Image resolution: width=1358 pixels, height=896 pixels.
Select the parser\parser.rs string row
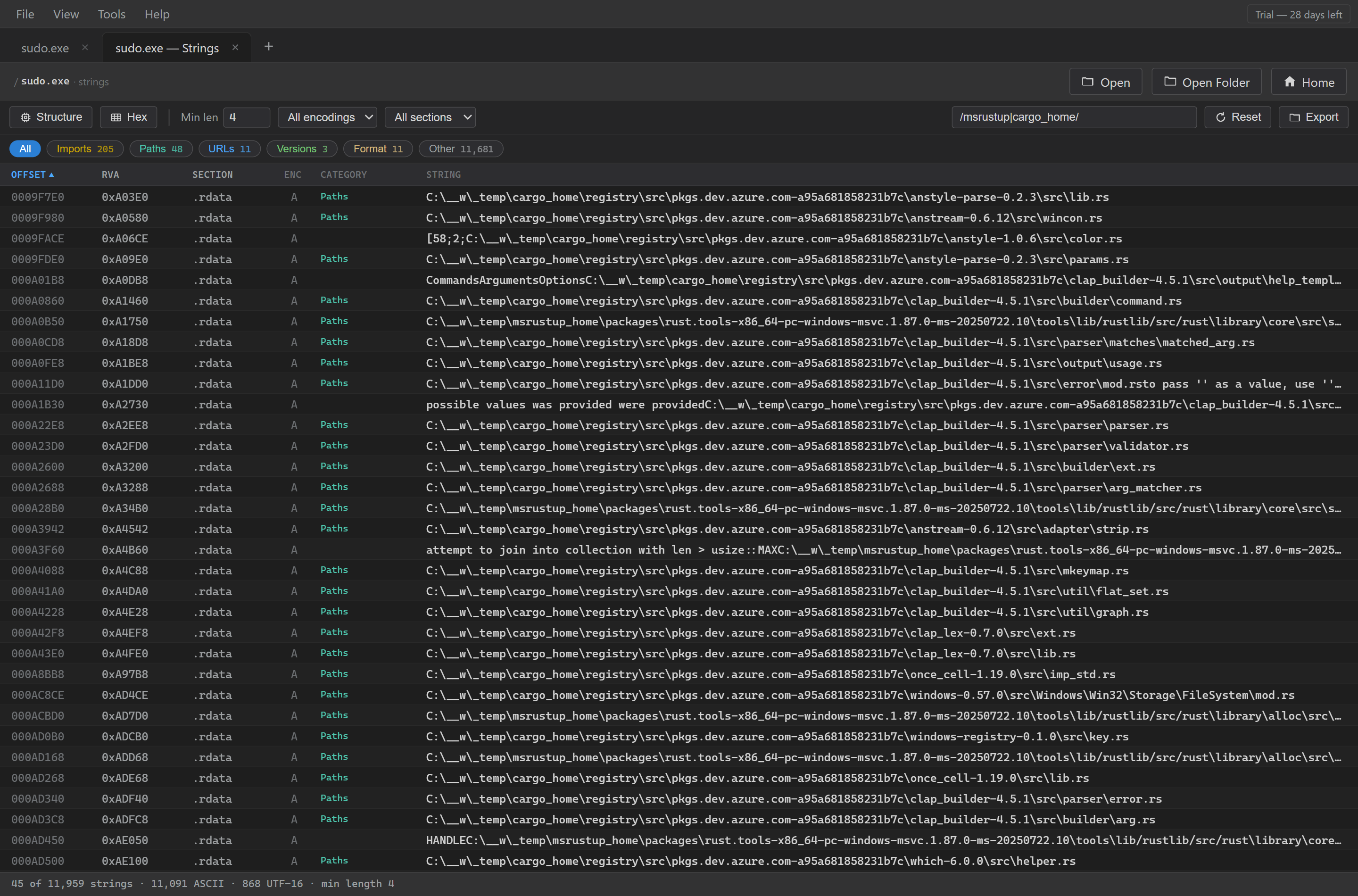tap(679, 425)
